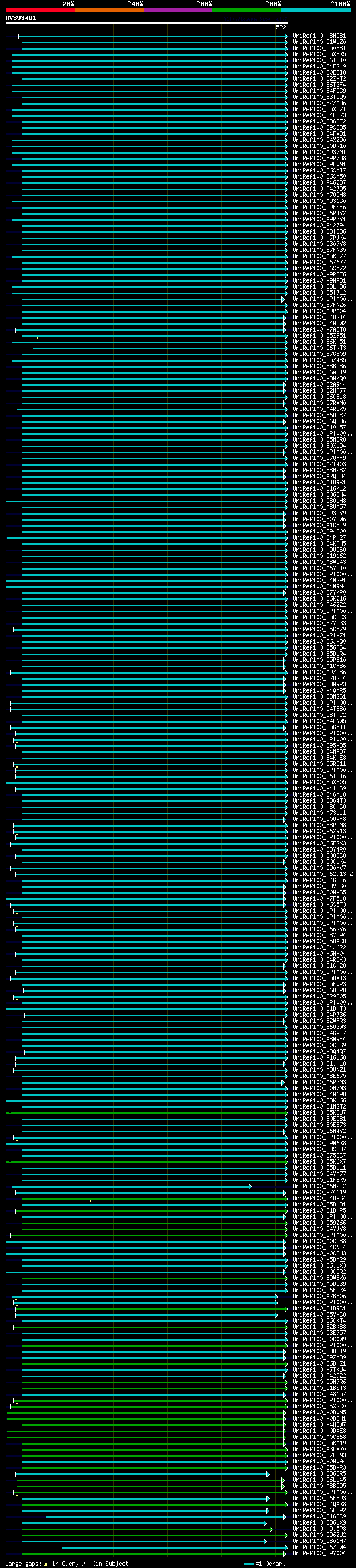Click hit label UniRef100_C4WS91
This screenshot has height=1568, width=356.
coord(319,580)
